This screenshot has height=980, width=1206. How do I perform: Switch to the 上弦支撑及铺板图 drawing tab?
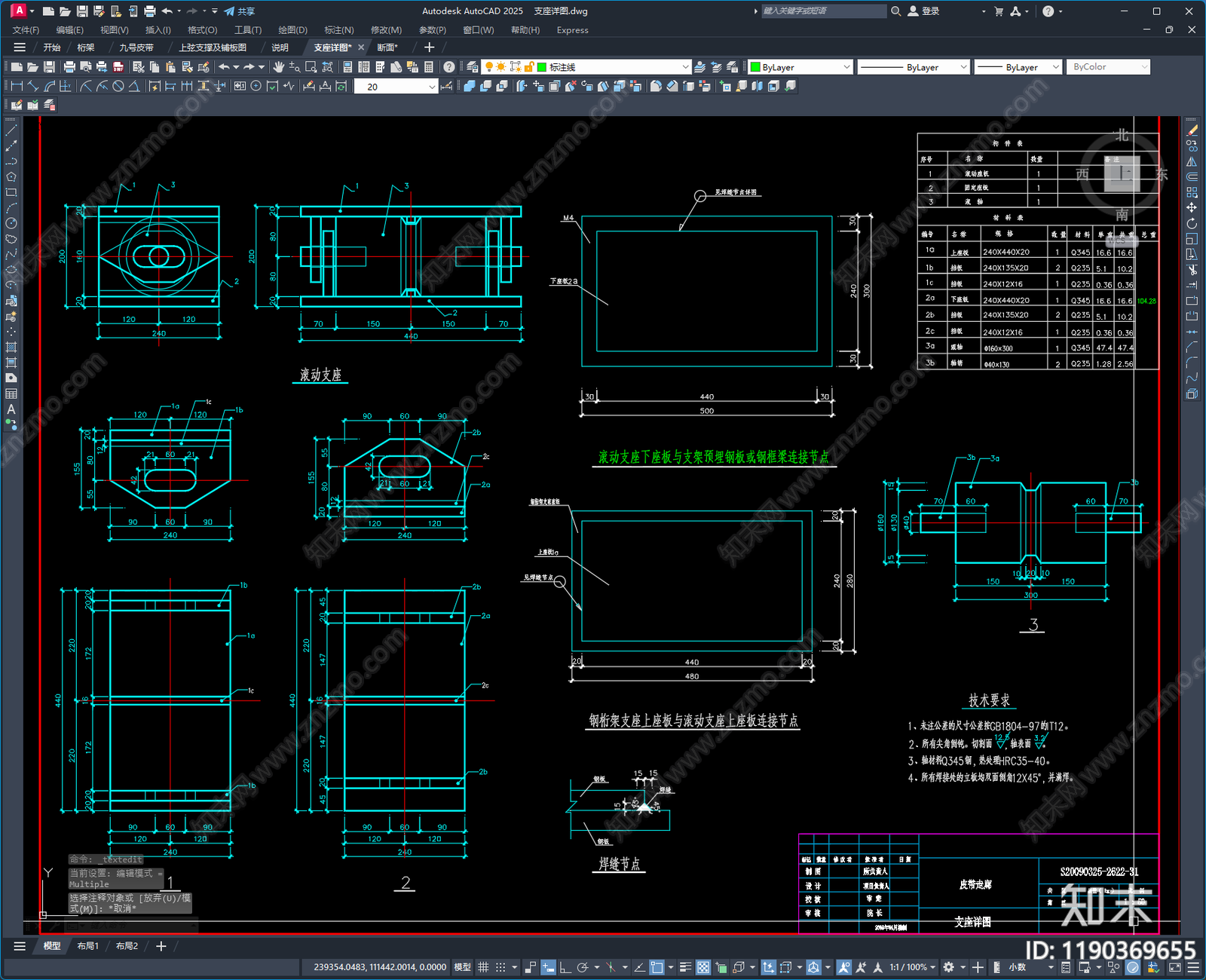[x=213, y=47]
